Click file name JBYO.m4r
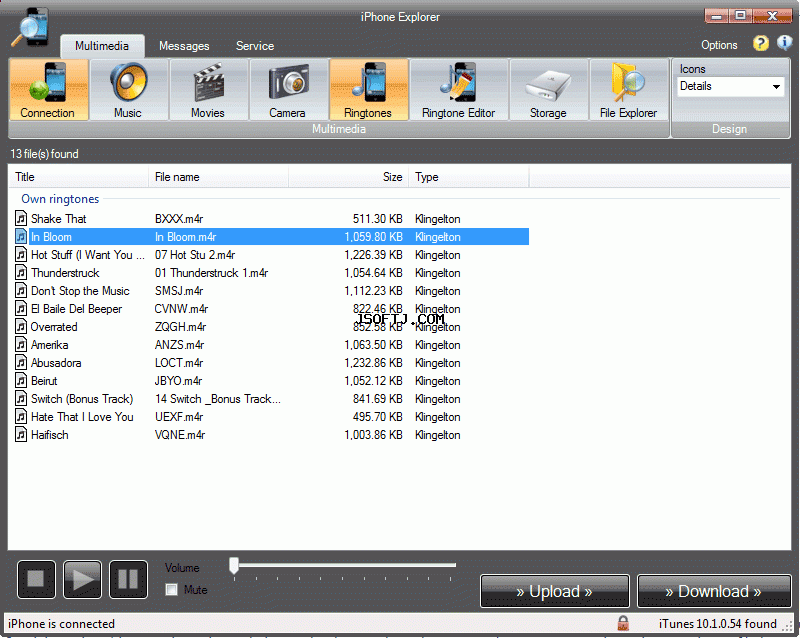This screenshot has width=800, height=638. (x=179, y=381)
